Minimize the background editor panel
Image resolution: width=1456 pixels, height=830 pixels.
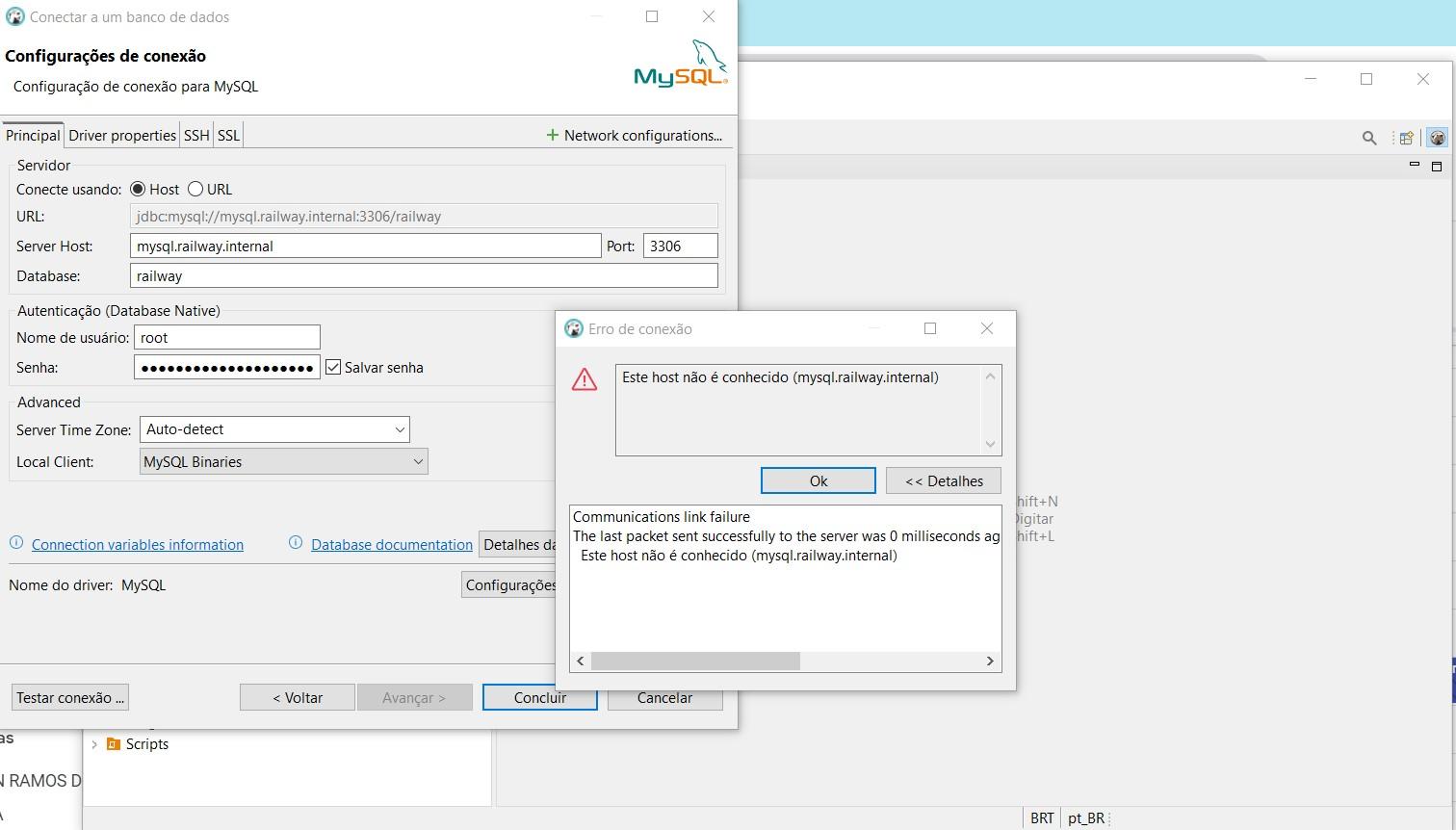pyautogui.click(x=1414, y=165)
